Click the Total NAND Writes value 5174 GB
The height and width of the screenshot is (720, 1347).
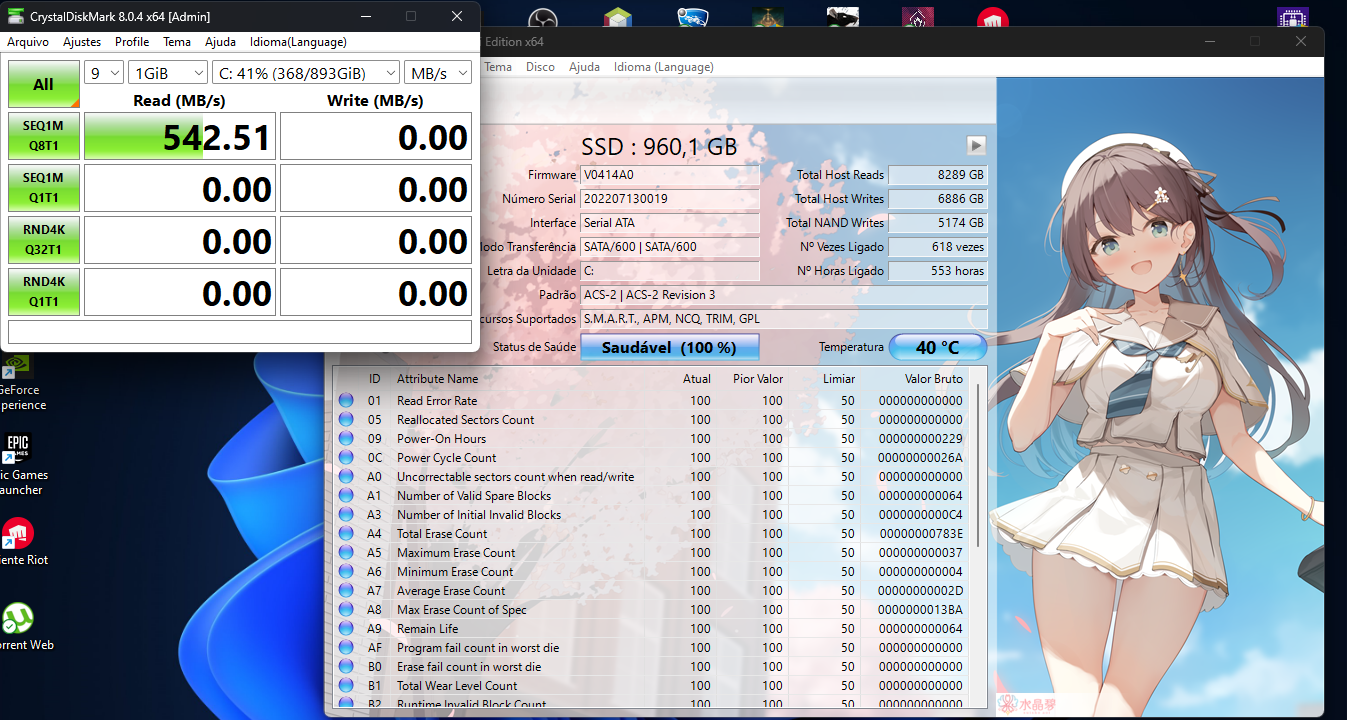(938, 223)
